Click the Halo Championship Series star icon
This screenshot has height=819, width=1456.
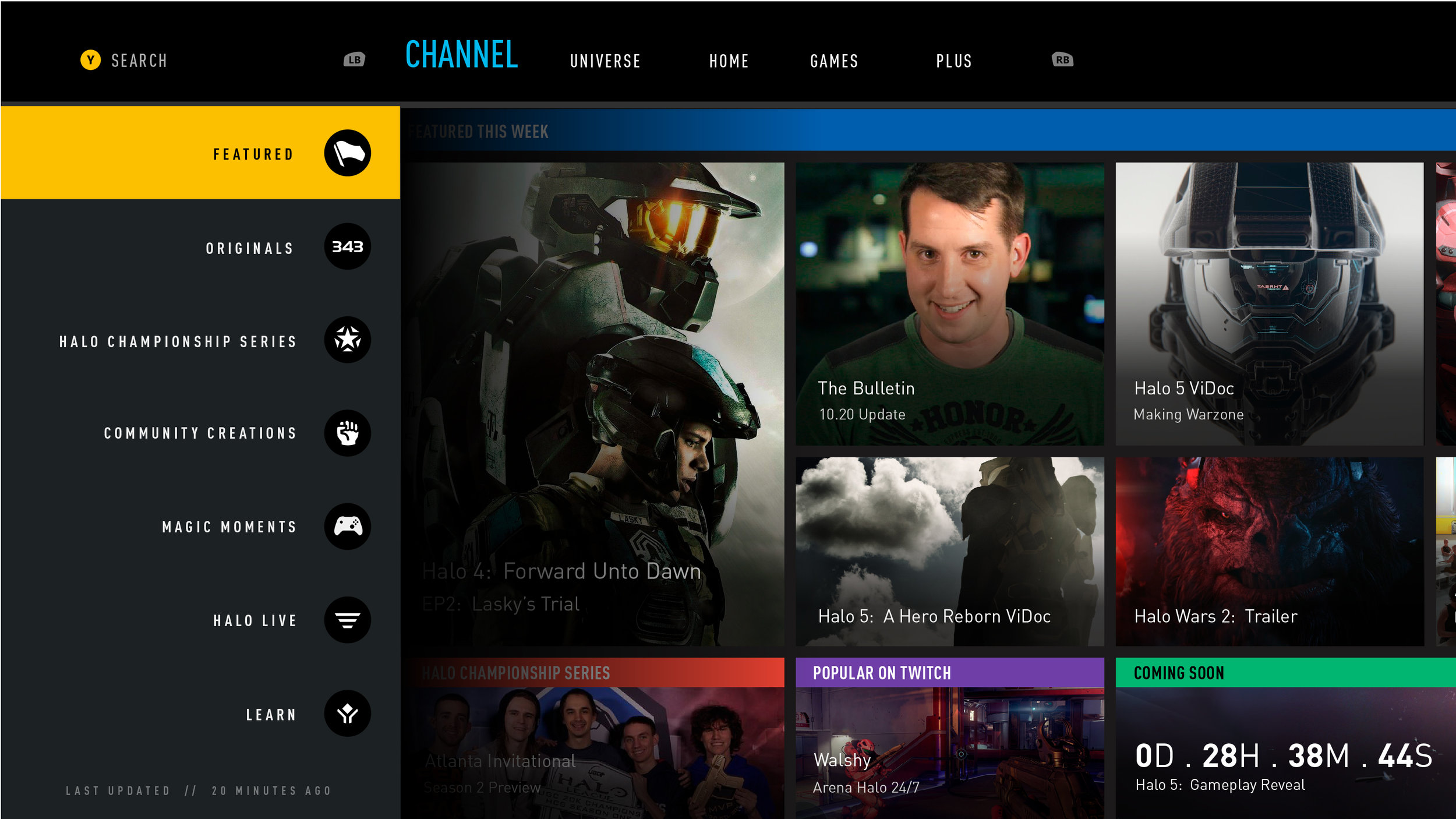[x=347, y=340]
